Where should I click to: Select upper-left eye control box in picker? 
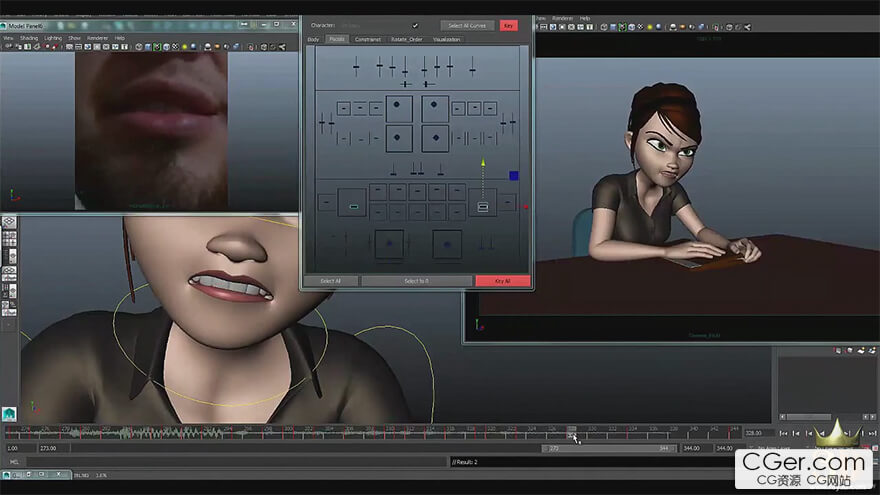tap(399, 108)
